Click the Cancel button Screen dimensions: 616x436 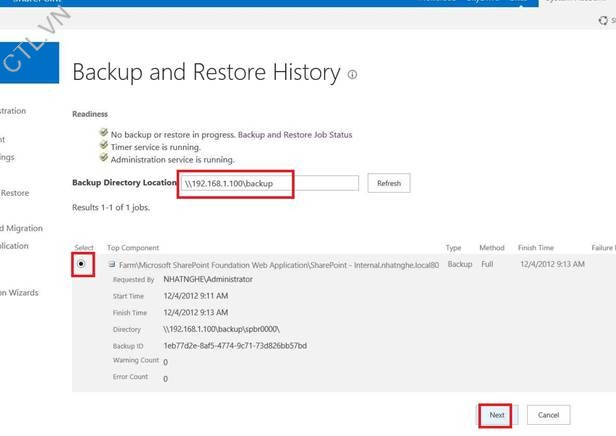pyautogui.click(x=548, y=415)
